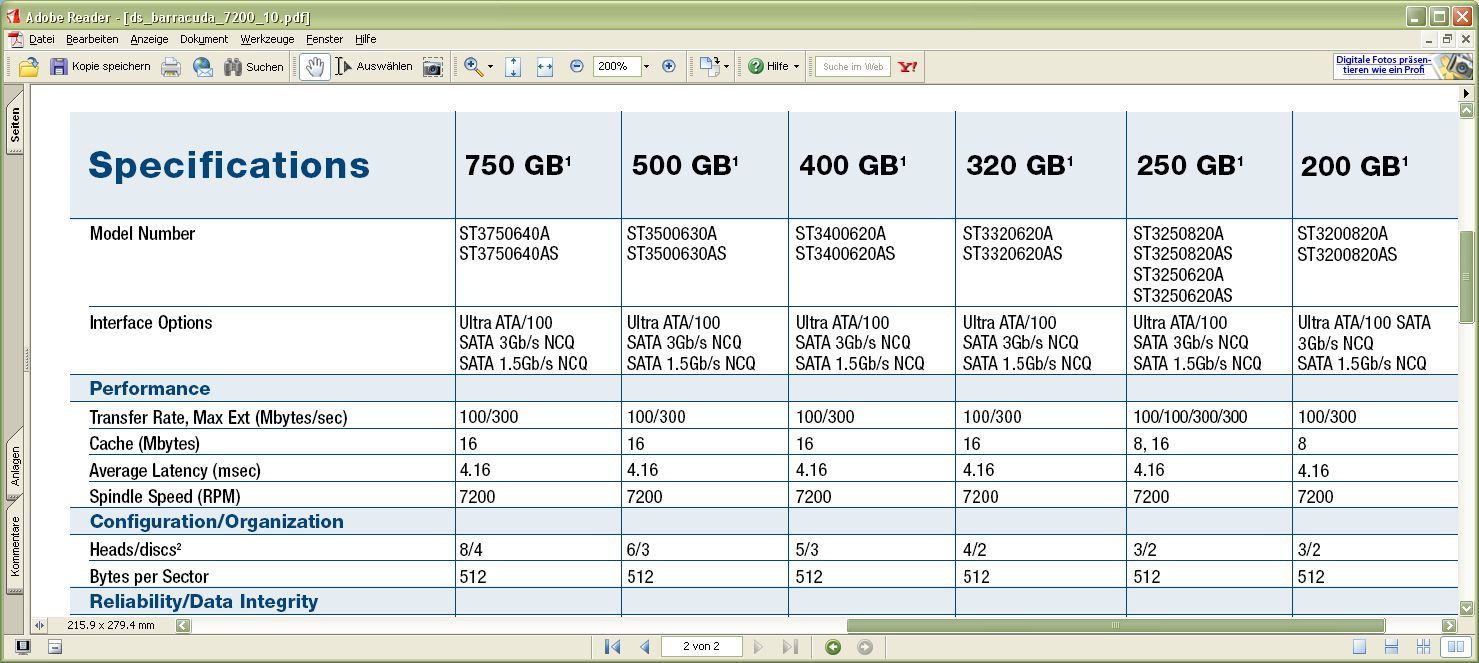The image size is (1479, 663).
Task: Click the Specifications heading
Action: (229, 165)
